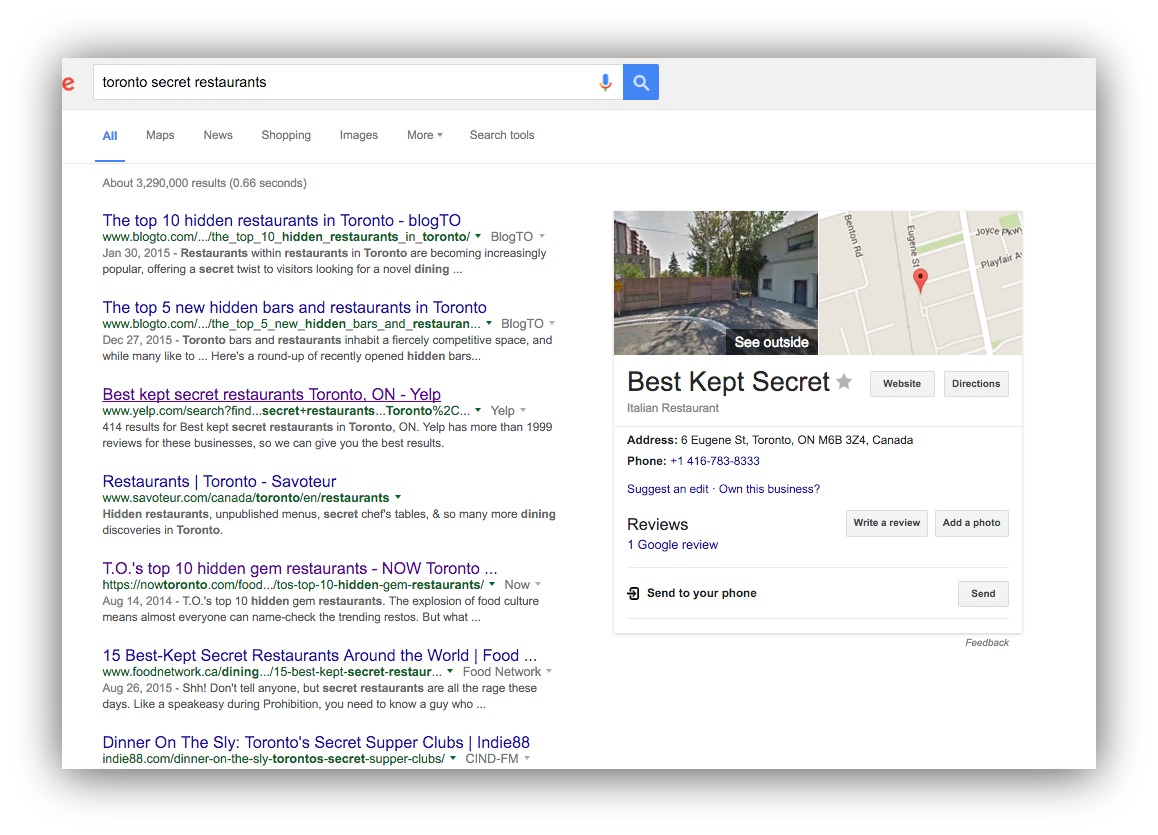The image size is (1158, 835).
Task: Open NOW Toronto hidden gem restaurants result
Action: 300,568
